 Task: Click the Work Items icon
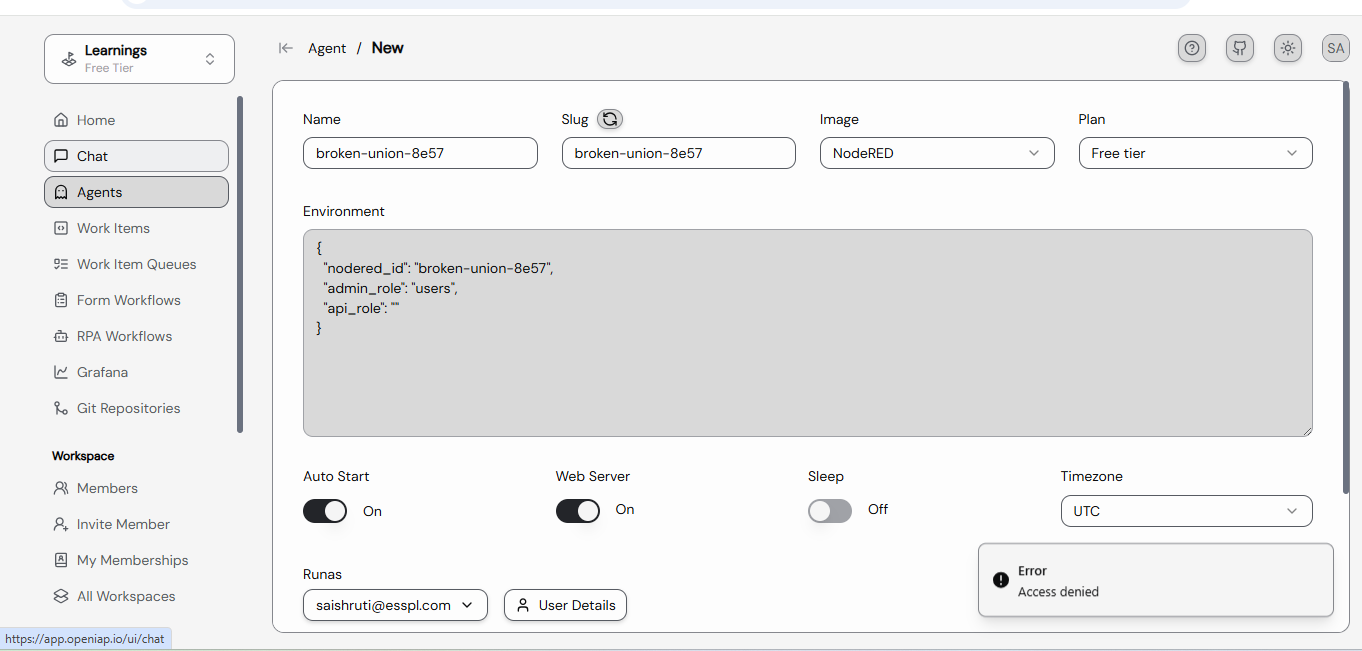click(61, 228)
